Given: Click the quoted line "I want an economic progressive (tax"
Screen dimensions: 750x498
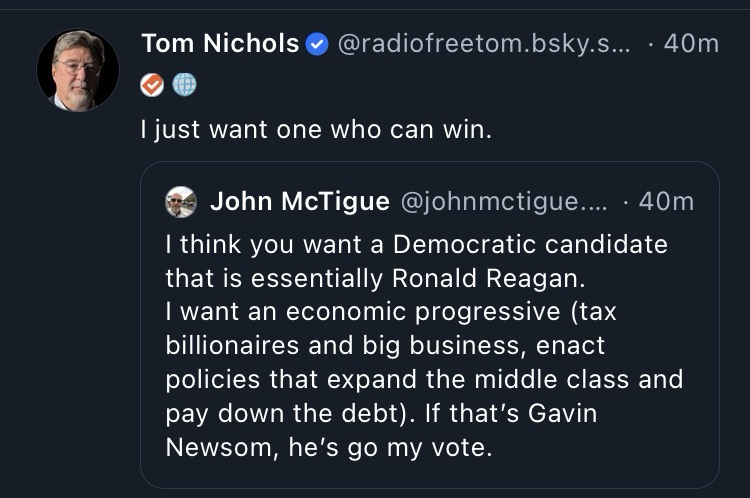Looking at the screenshot, I should coord(391,312).
